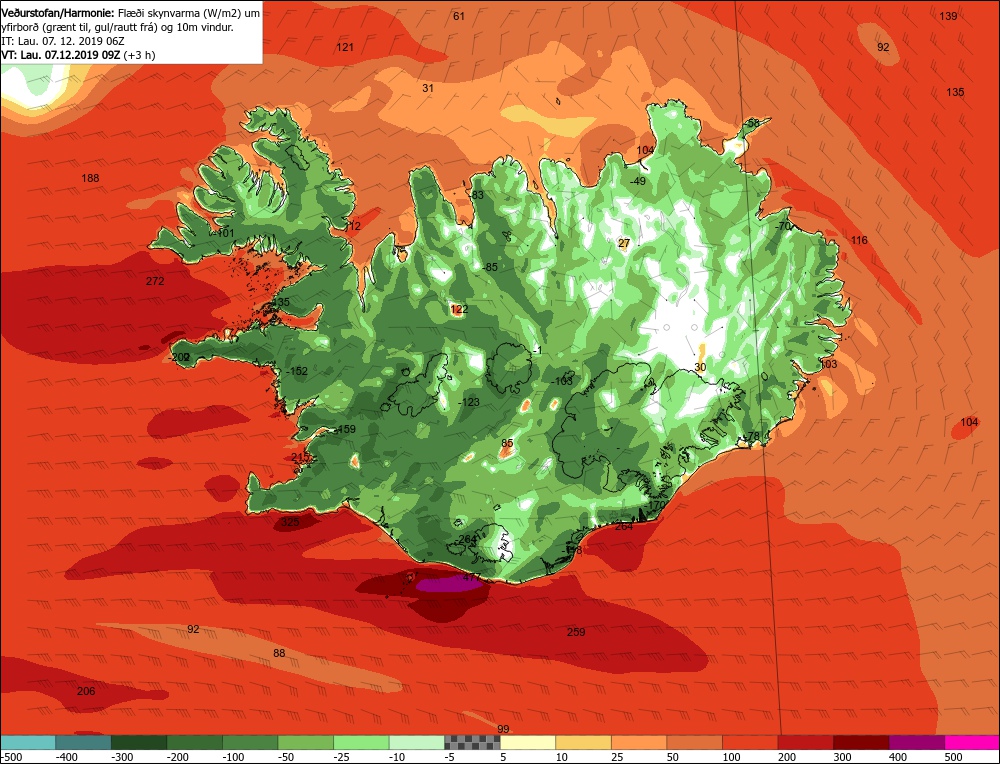The width and height of the screenshot is (1000, 764).
Task: Click the map value '121'
Action: [x=345, y=47]
